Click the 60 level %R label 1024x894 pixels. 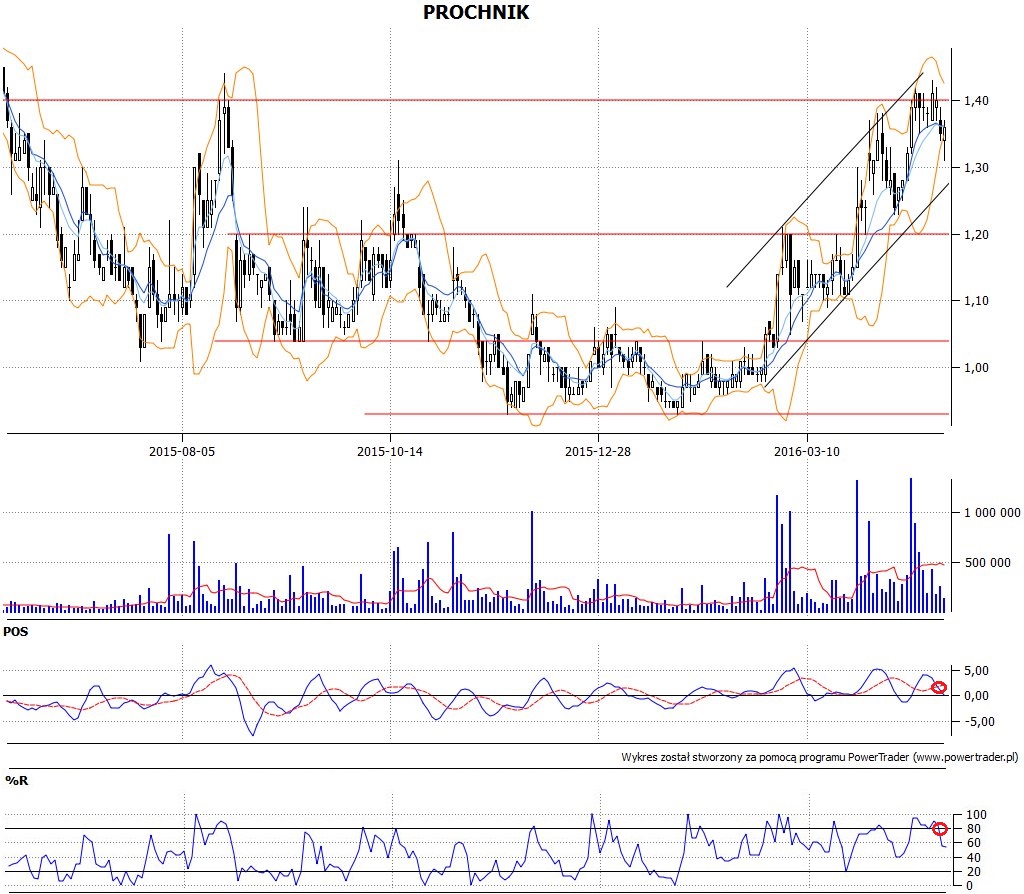(x=974, y=844)
